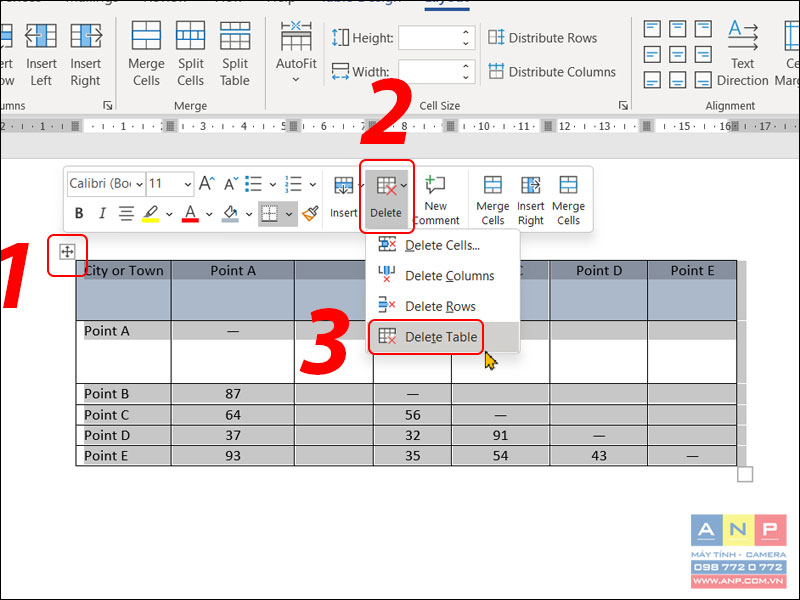Select Align Center Right alignment icon

coord(703,54)
